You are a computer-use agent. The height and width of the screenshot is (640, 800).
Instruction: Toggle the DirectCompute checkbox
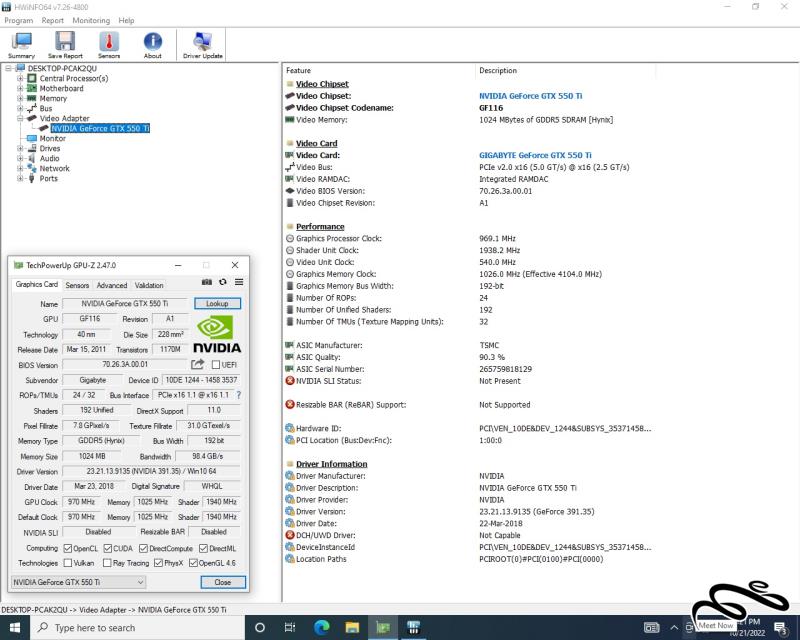[x=143, y=548]
